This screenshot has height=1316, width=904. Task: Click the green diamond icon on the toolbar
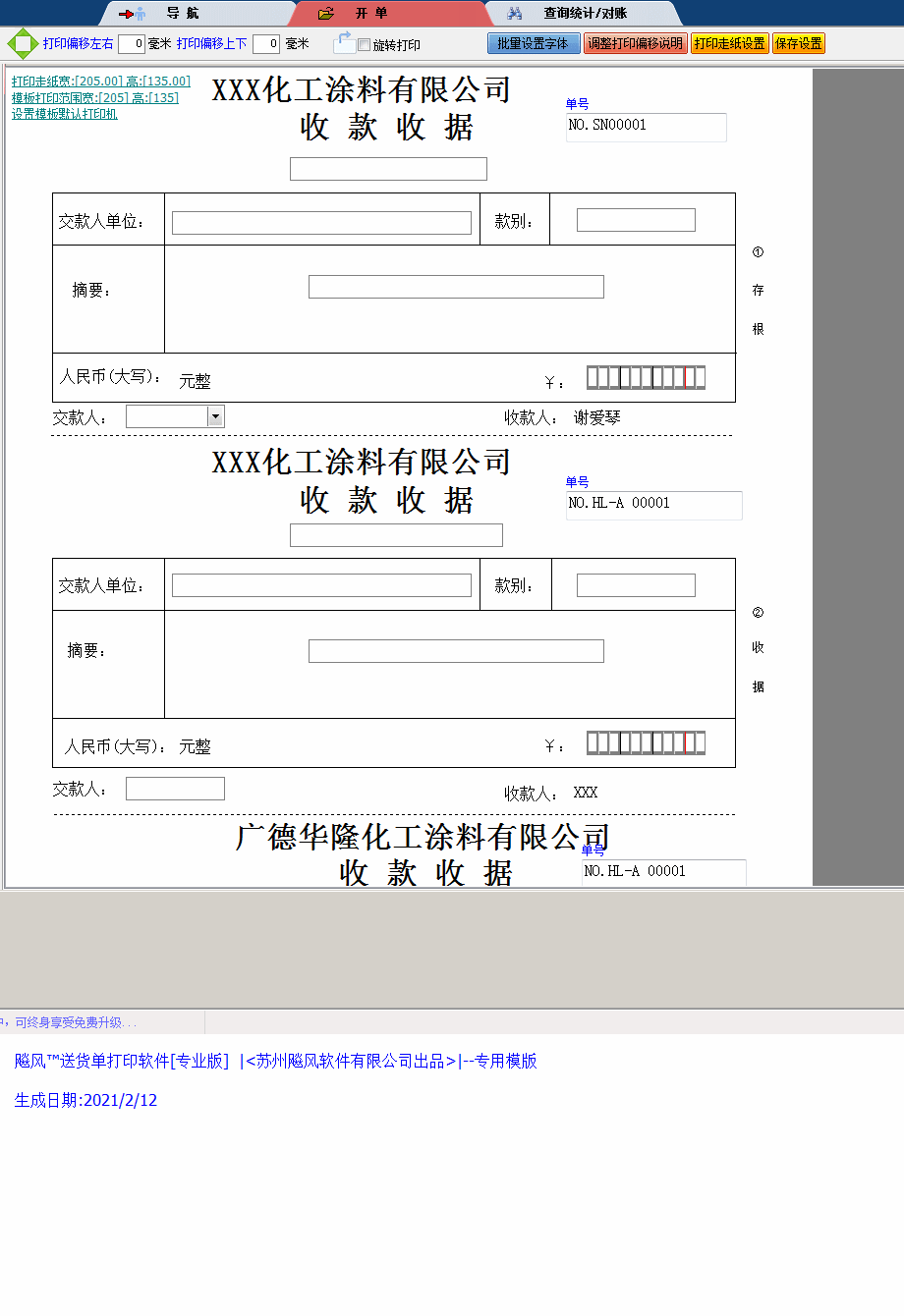tap(20, 43)
